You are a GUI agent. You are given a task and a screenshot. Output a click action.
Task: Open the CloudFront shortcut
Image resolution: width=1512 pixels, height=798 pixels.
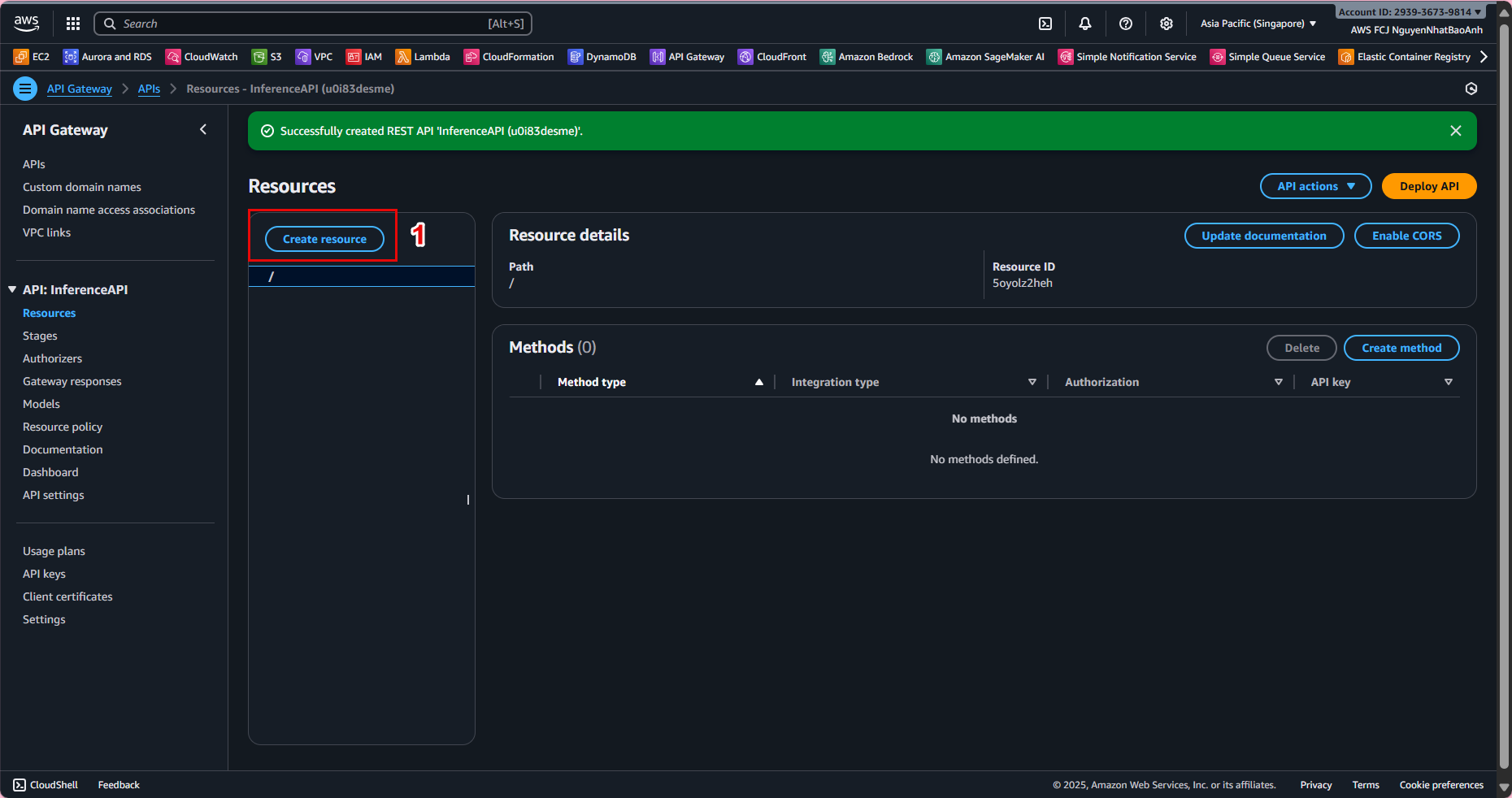pos(772,57)
